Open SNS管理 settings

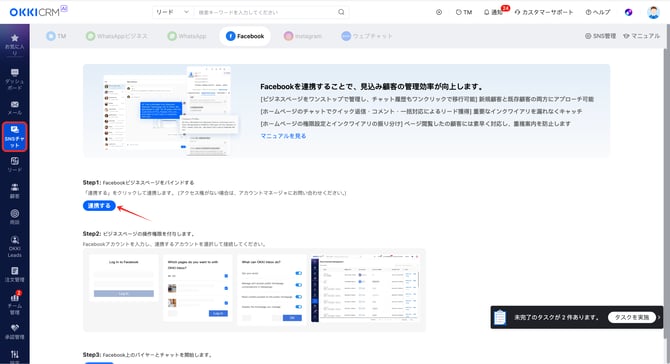click(600, 36)
